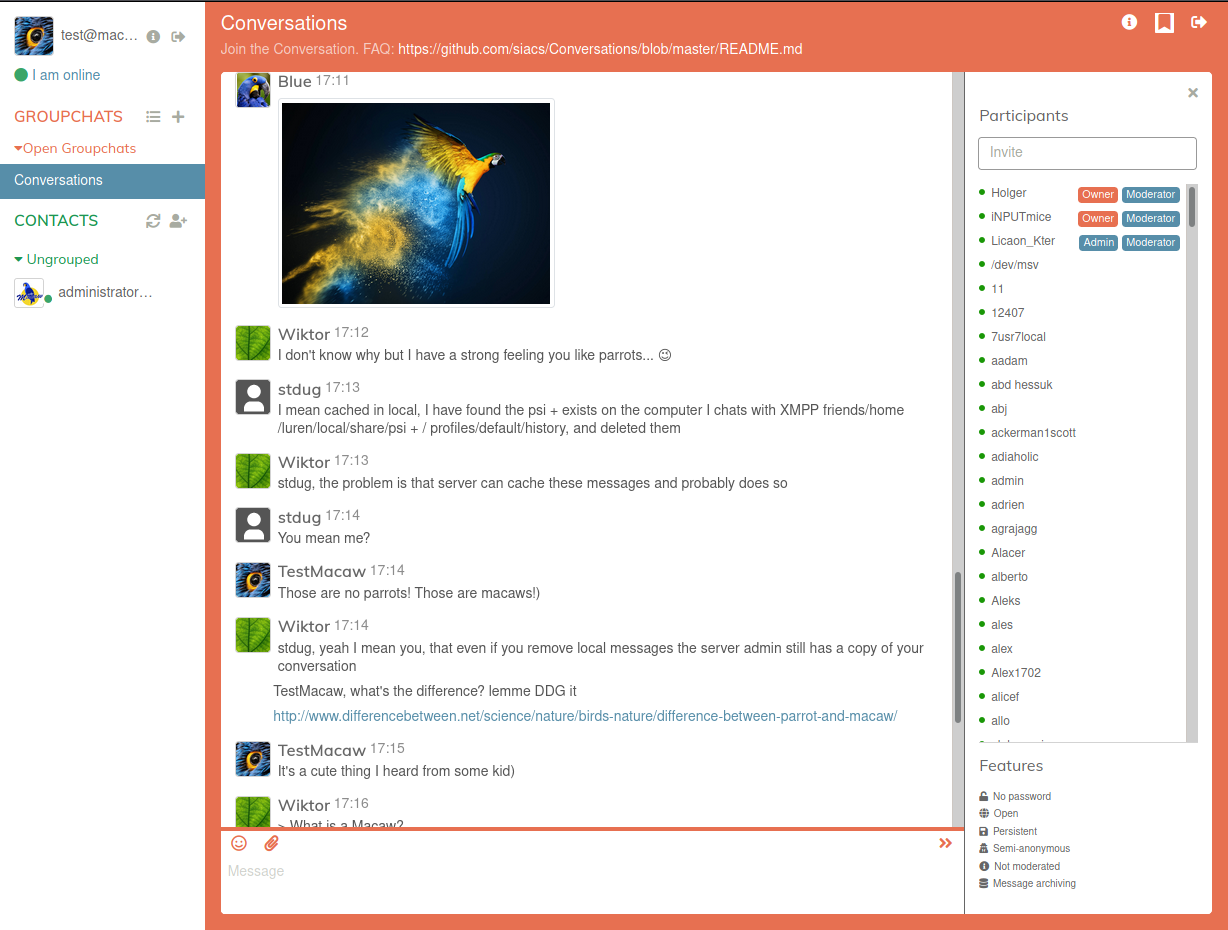Collapse the Open Groupchats section
1228x930 pixels.
(19, 148)
